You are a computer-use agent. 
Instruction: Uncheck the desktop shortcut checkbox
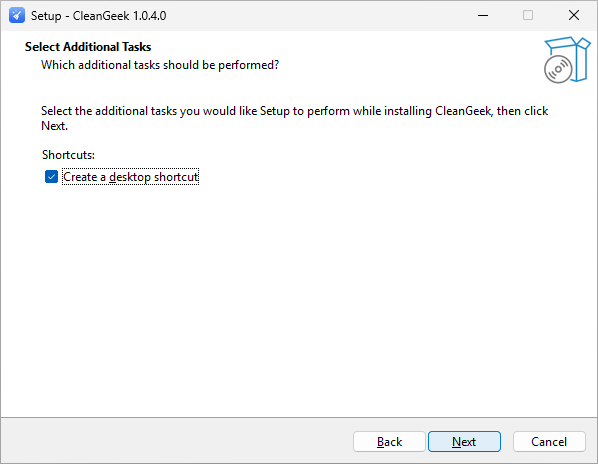click(x=51, y=177)
